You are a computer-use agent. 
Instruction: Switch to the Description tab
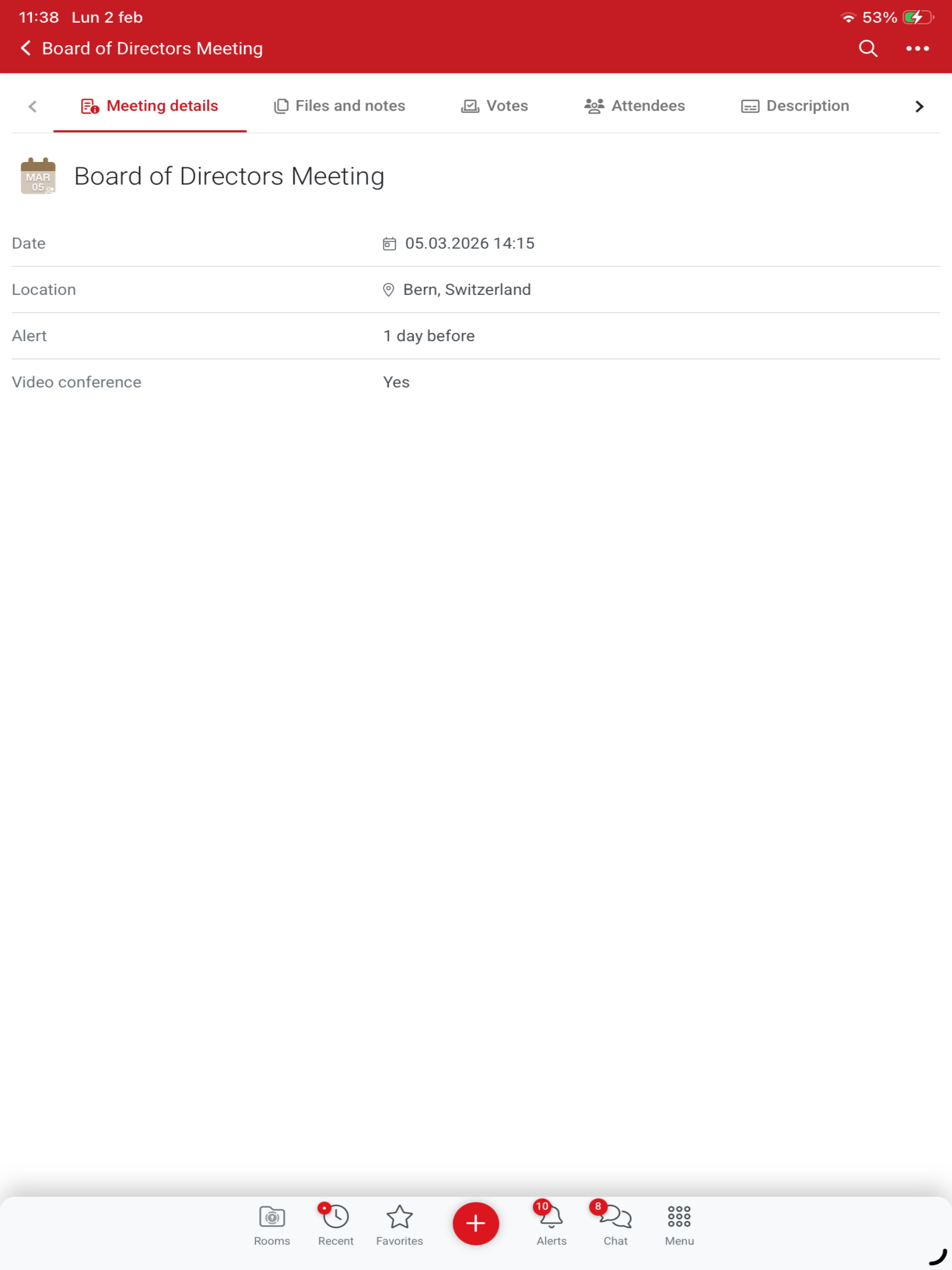click(795, 106)
